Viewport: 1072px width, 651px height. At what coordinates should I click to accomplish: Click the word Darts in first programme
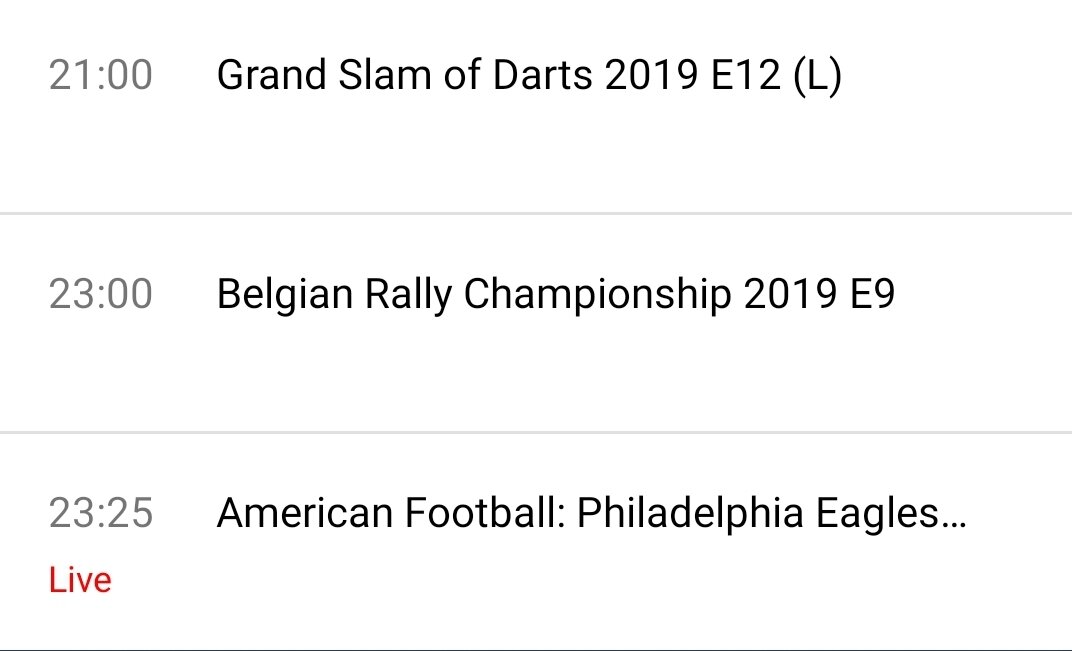(x=542, y=75)
